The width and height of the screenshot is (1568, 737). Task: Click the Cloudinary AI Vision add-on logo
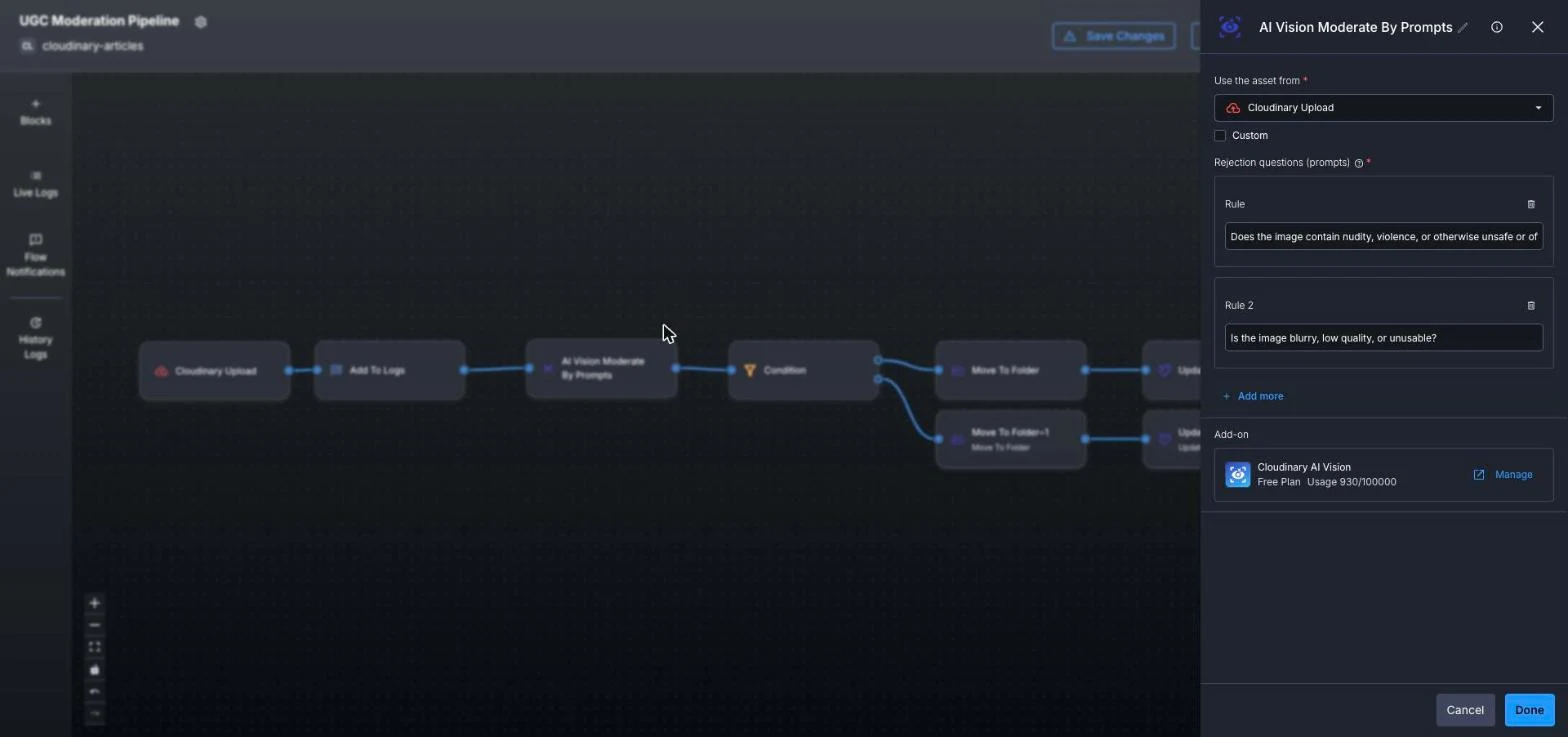pos(1238,475)
